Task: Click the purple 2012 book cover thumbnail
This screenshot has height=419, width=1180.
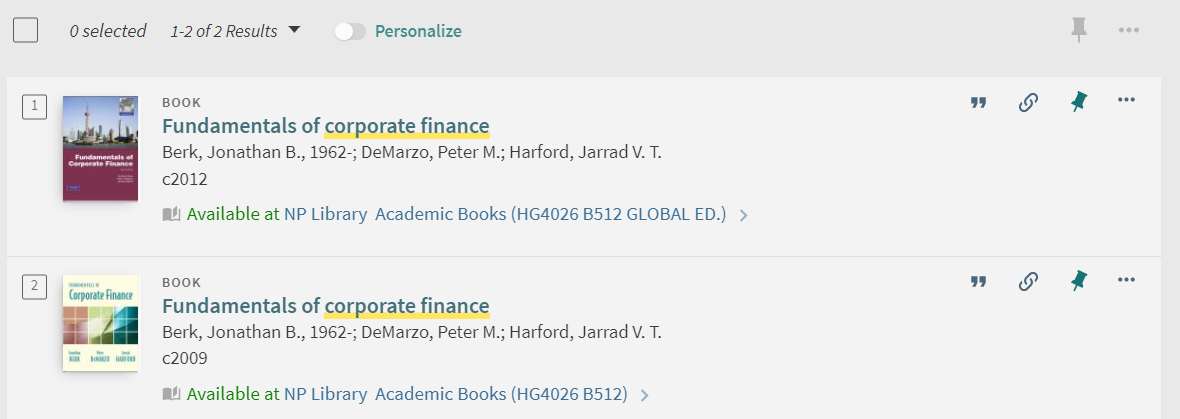Action: click(100, 148)
